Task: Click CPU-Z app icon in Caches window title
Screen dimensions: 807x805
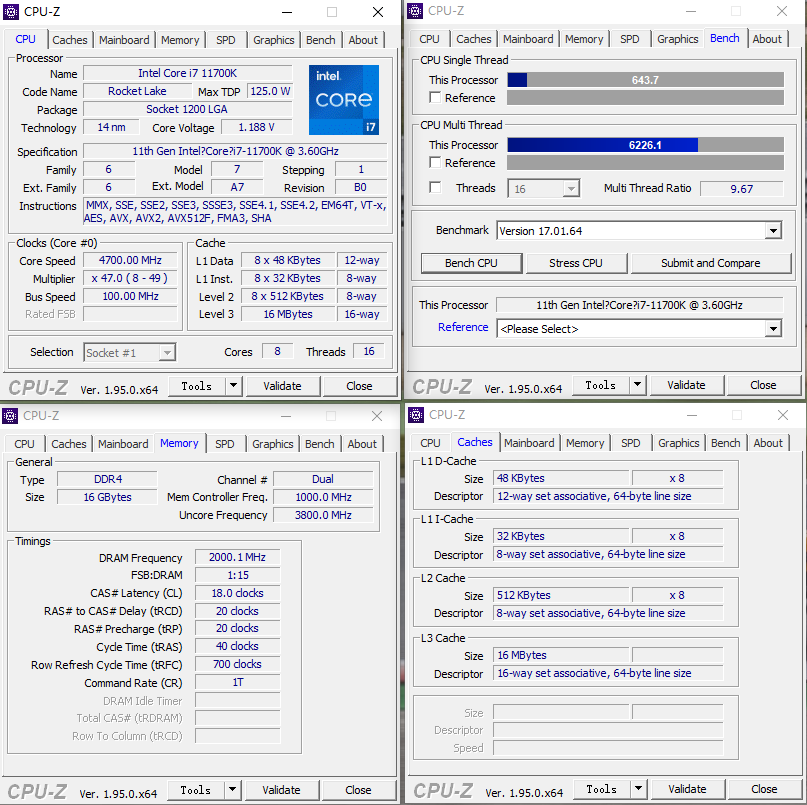Action: (x=416, y=414)
